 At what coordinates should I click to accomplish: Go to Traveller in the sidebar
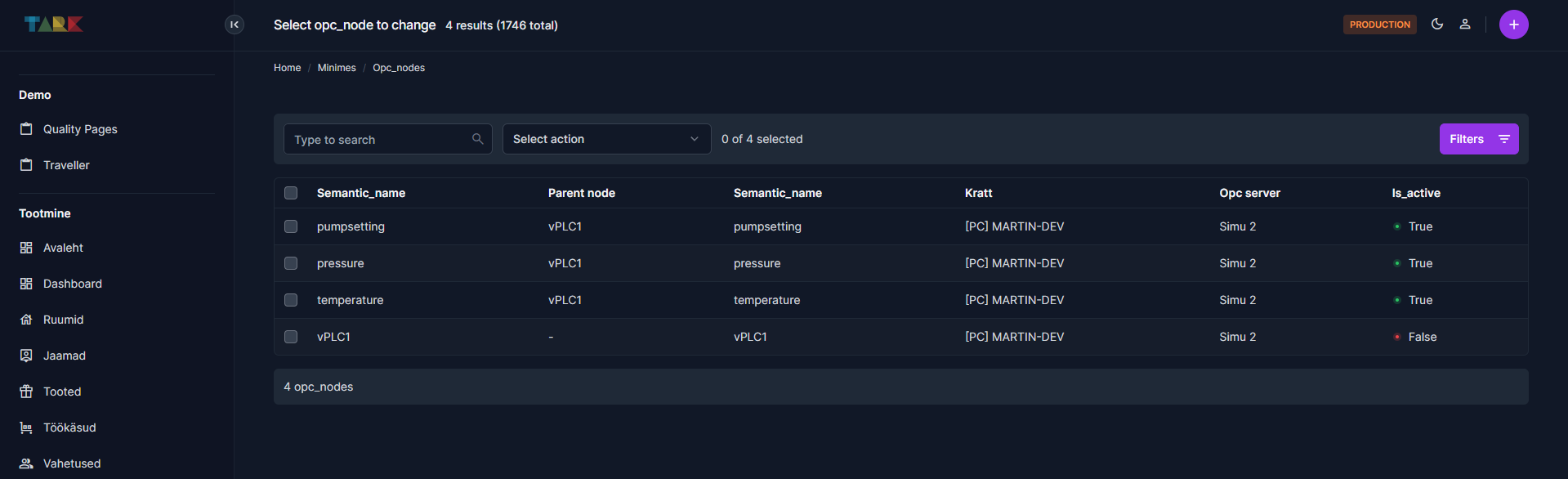pyautogui.click(x=66, y=165)
